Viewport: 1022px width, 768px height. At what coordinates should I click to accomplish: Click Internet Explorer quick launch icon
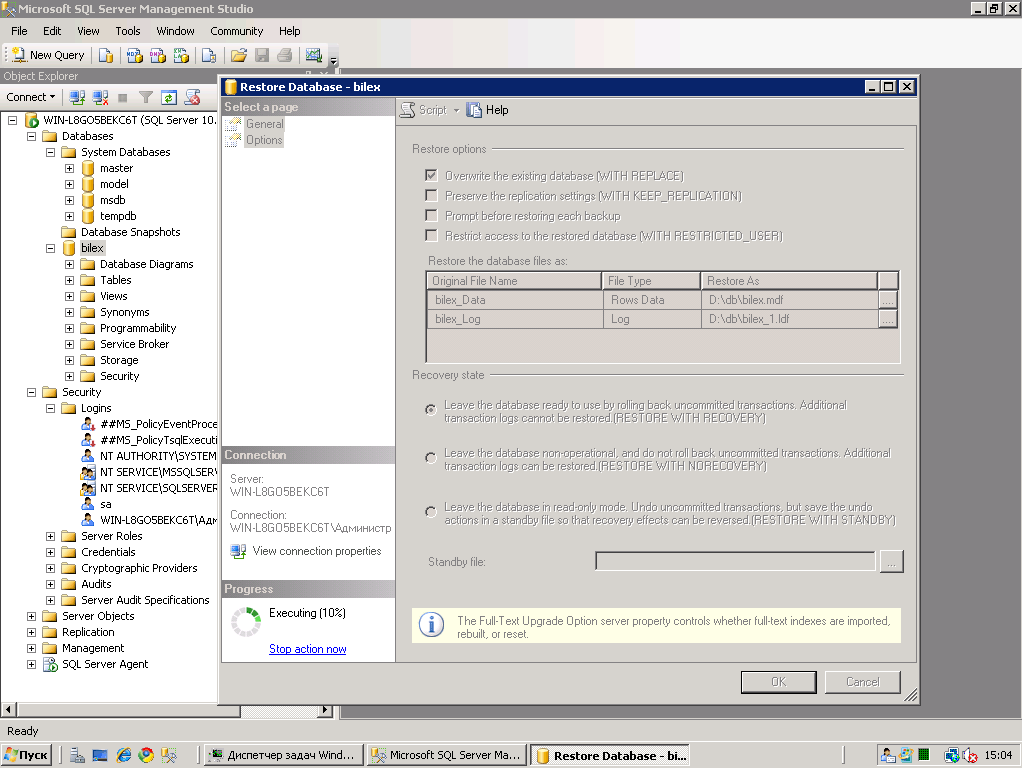pos(123,755)
